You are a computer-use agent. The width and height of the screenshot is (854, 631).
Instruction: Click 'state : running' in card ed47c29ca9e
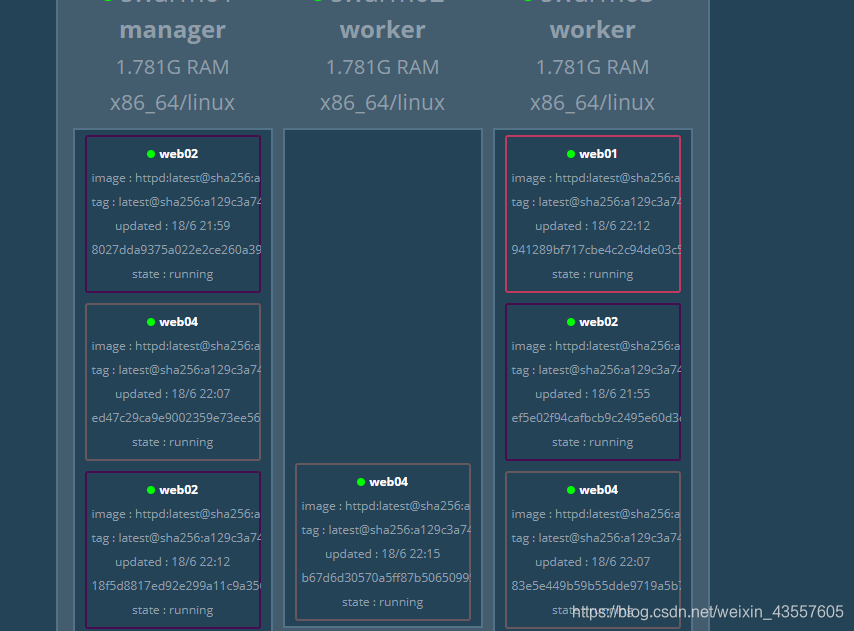(x=173, y=442)
